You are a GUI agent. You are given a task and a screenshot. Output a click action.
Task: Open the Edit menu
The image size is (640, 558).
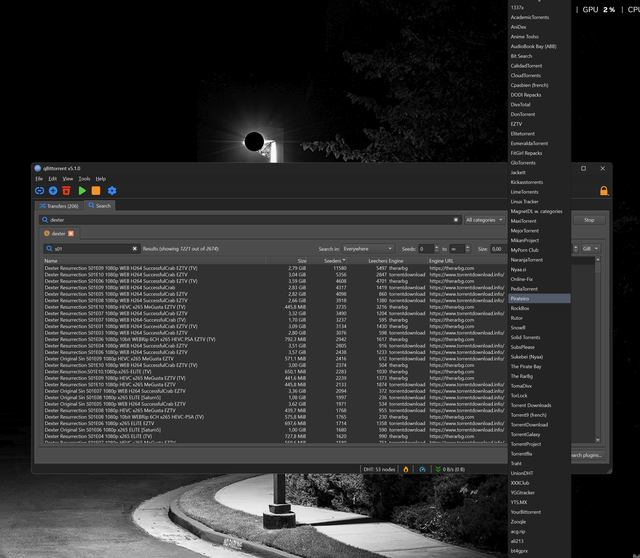[x=53, y=179]
